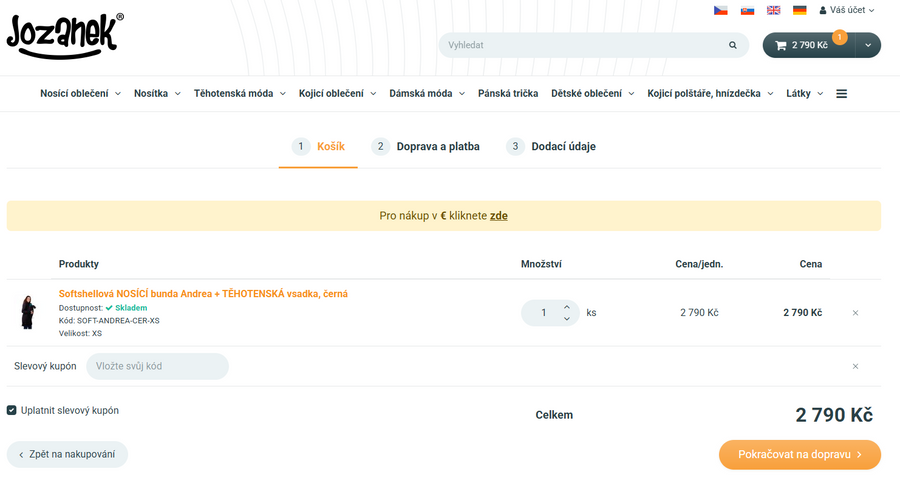This screenshot has width=900, height=479.
Task: Select the German flag language
Action: [x=800, y=10]
